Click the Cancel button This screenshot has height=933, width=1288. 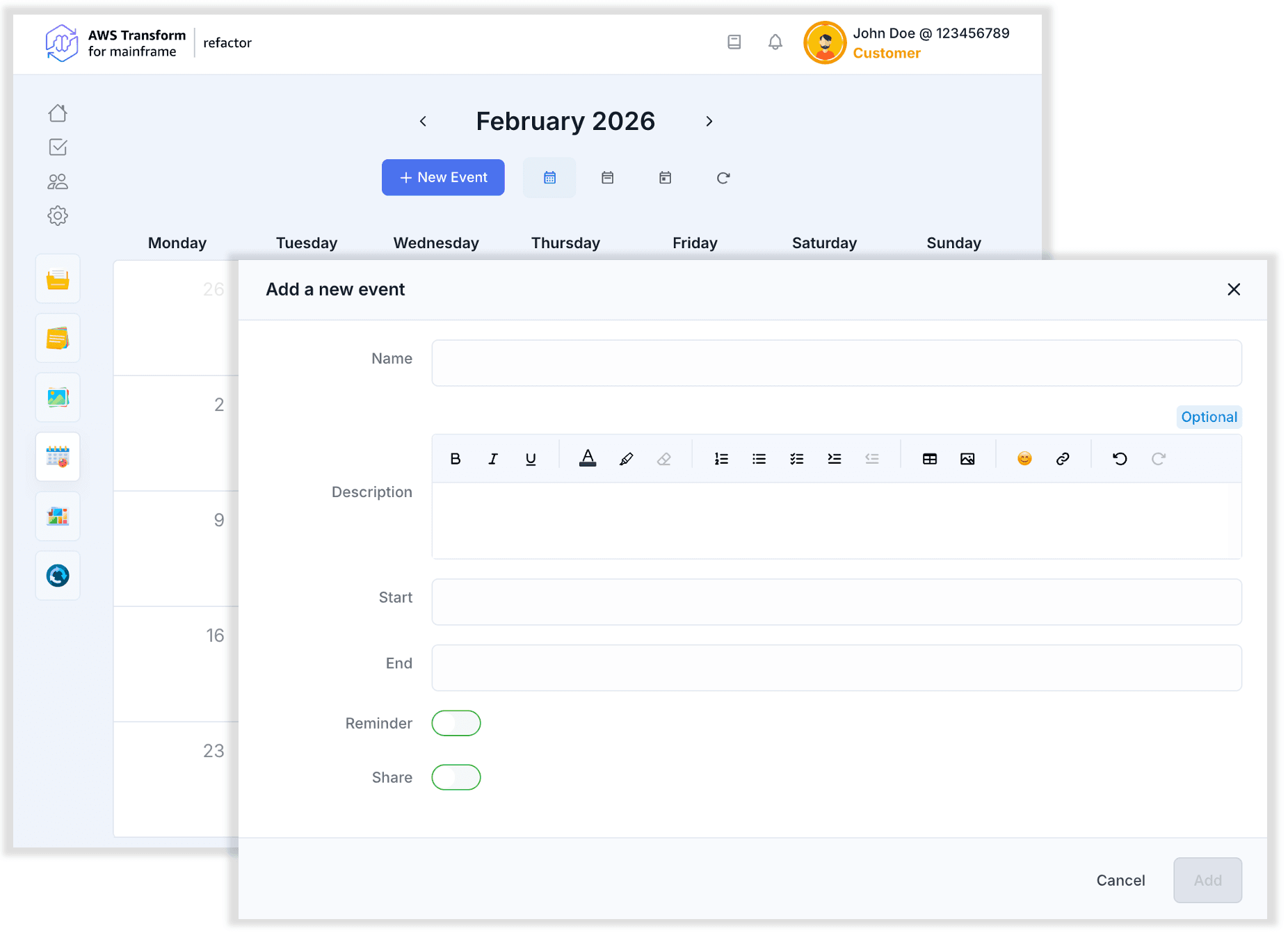[1120, 880]
